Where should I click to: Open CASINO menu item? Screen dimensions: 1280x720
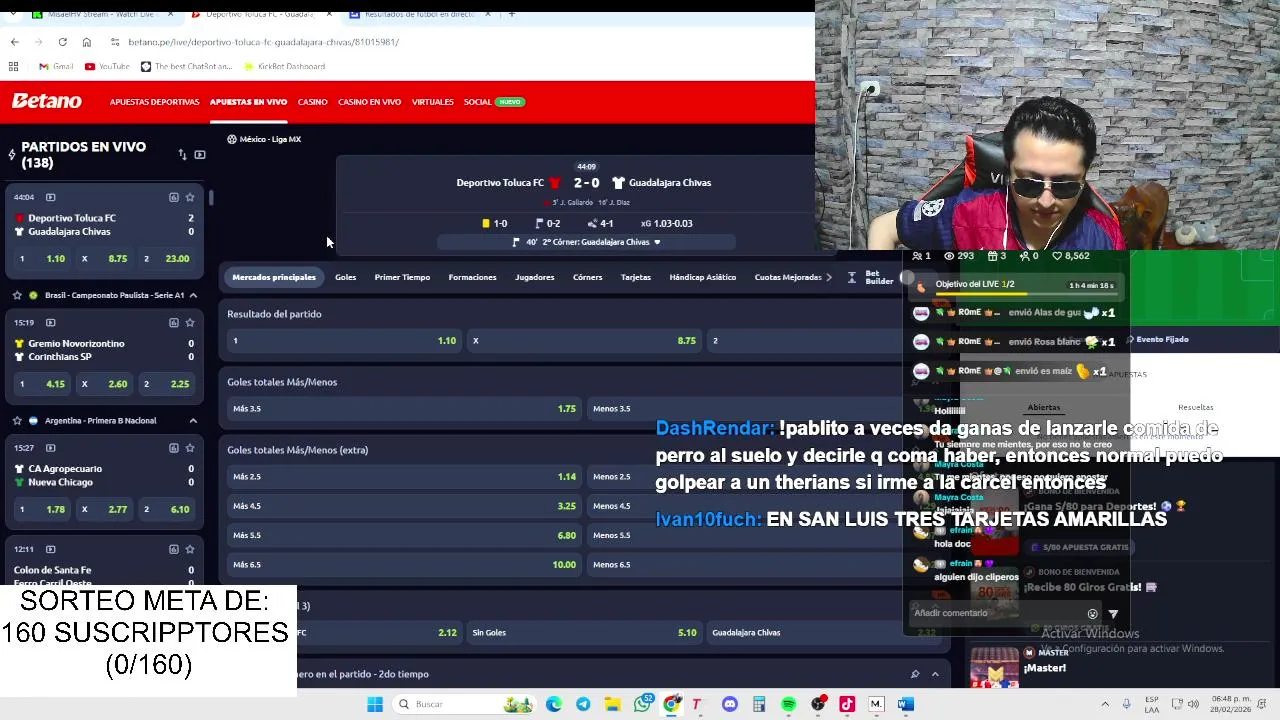click(x=312, y=102)
